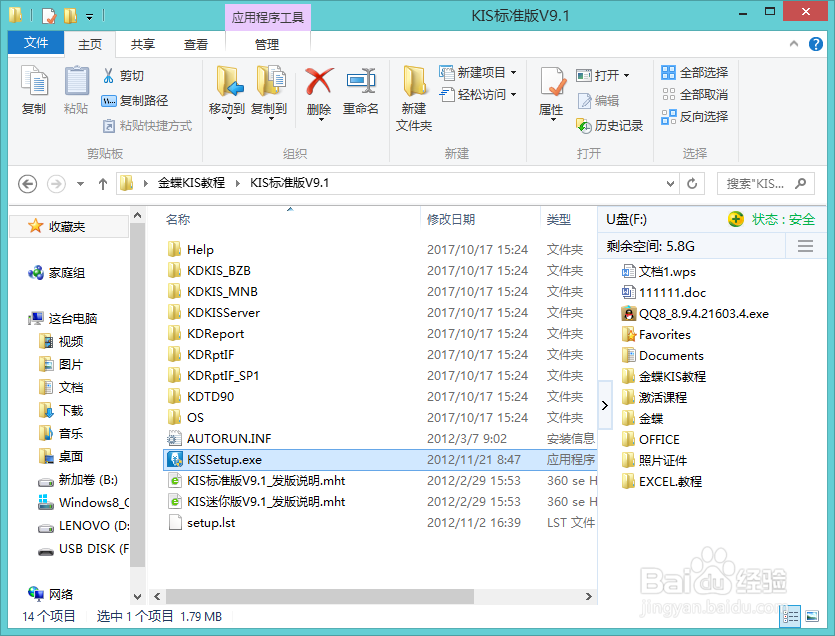Click 金蝶KIS教程 in the breadcrumb path
The height and width of the screenshot is (636, 835).
[191, 183]
